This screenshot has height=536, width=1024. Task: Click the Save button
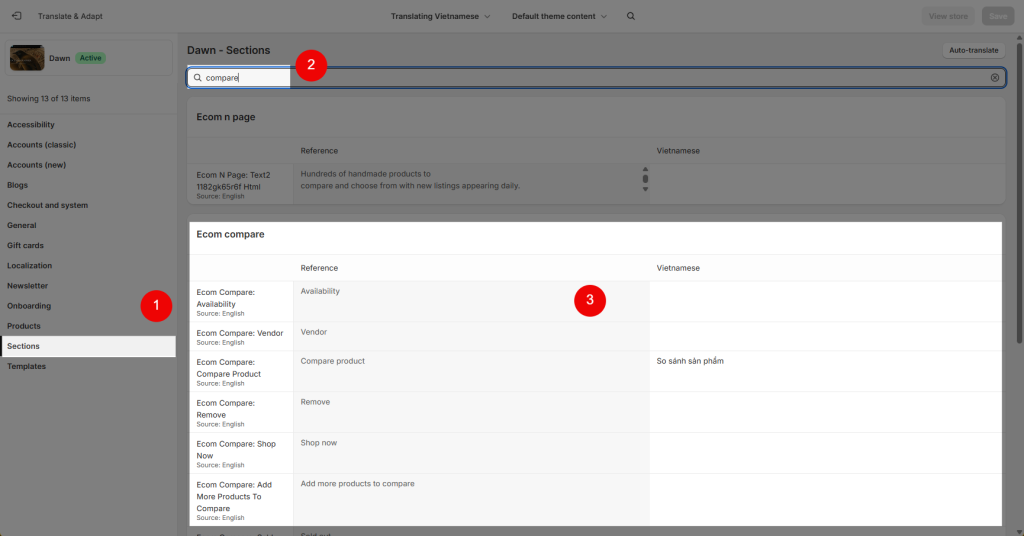[x=998, y=16]
